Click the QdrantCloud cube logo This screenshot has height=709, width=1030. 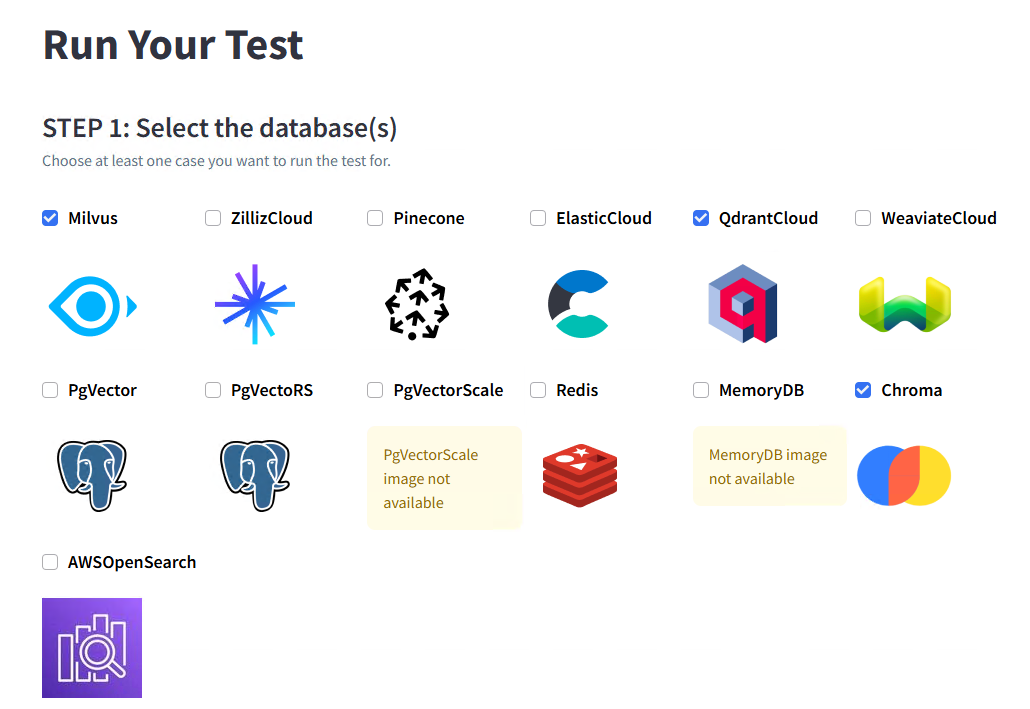(743, 304)
